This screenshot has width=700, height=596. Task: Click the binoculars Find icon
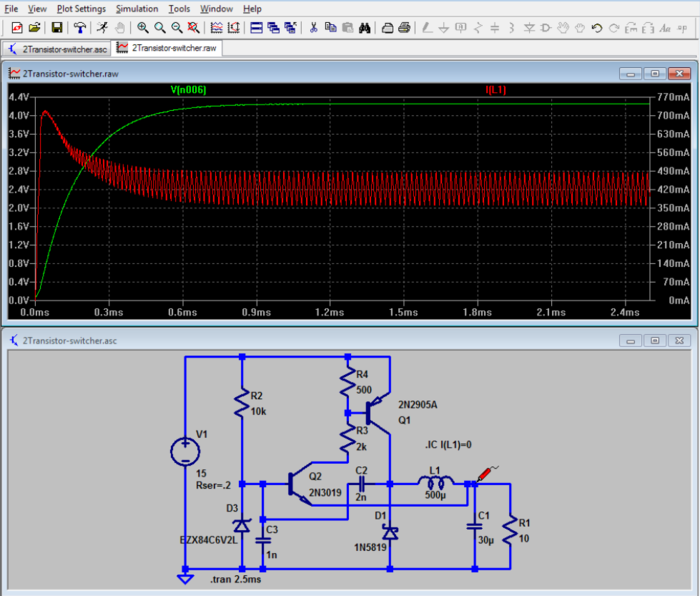pos(365,28)
